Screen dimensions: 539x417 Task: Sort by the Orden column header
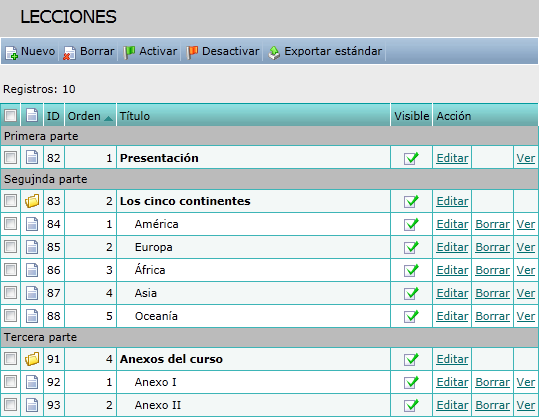click(90, 116)
